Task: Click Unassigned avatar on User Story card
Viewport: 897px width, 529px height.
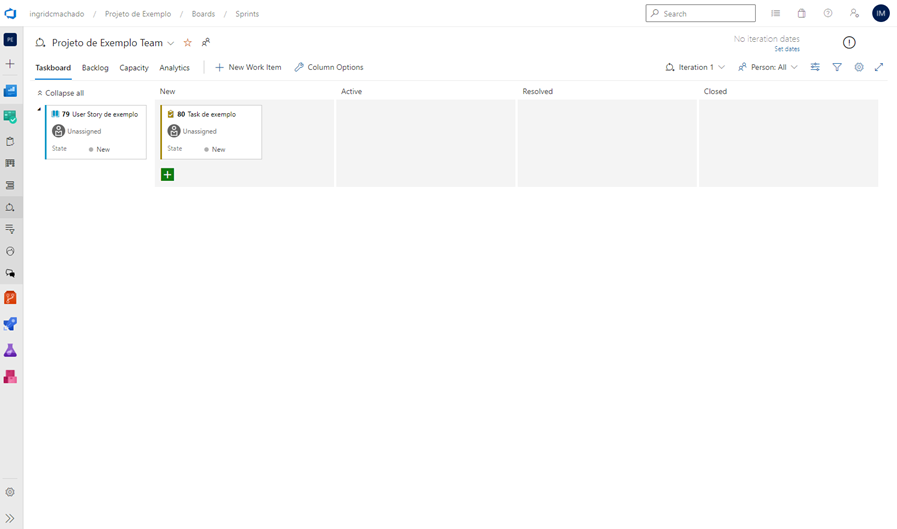Action: pyautogui.click(x=58, y=131)
